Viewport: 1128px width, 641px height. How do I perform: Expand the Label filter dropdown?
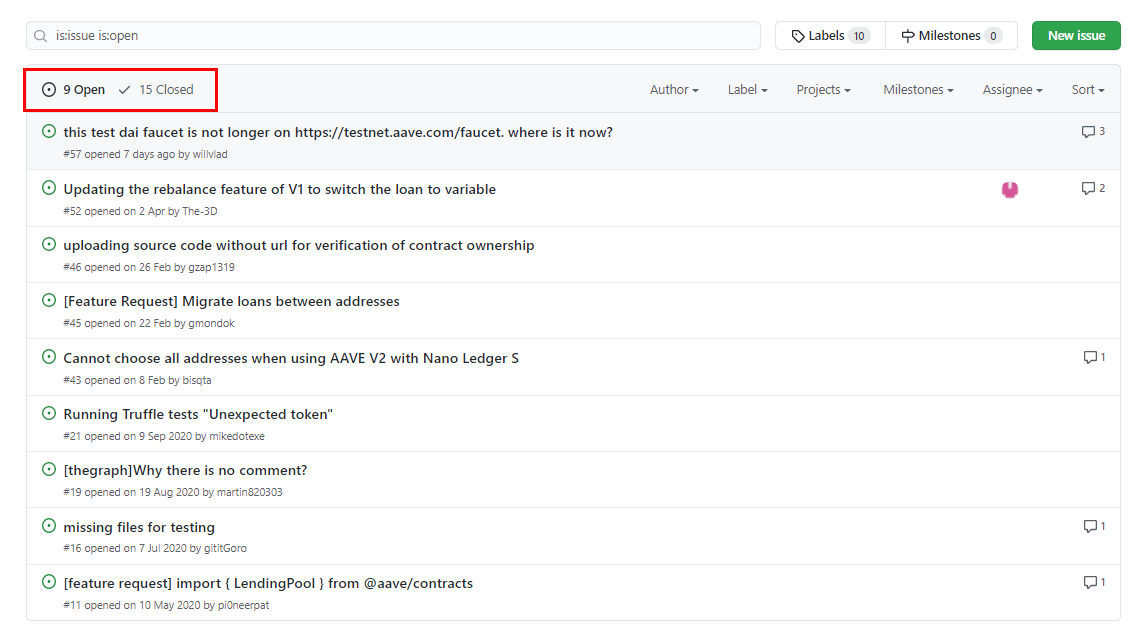coord(747,90)
